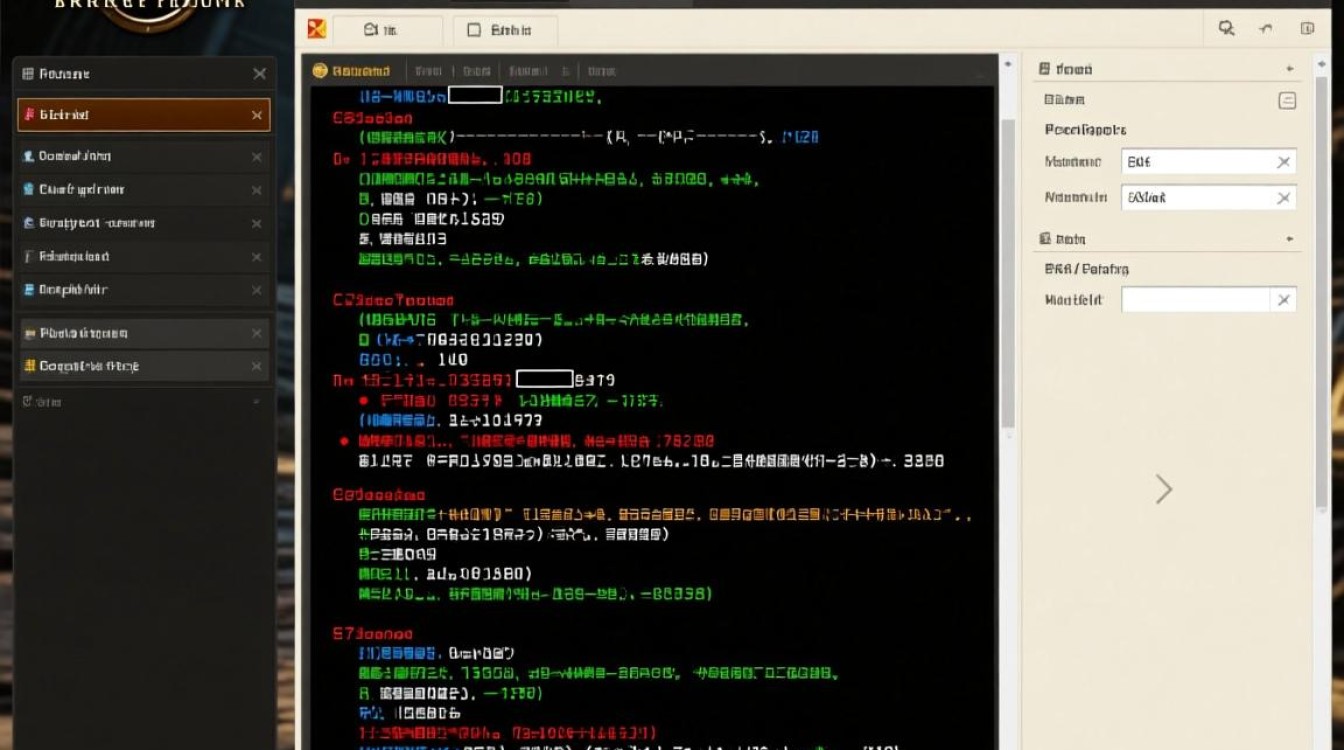Open the dropdown arrow at the sidebar list bottom
Screen dimensions: 1344x750
(x=256, y=402)
